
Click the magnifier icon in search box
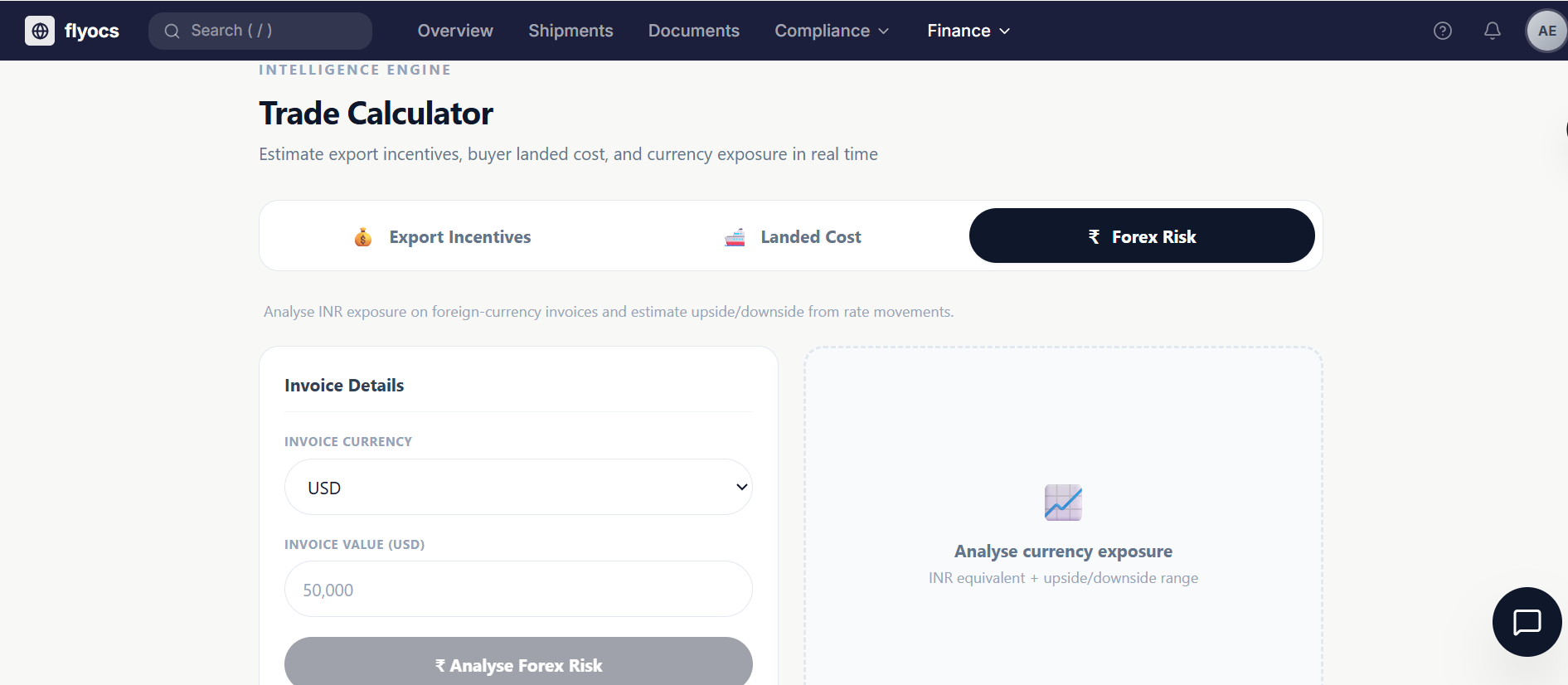[172, 31]
